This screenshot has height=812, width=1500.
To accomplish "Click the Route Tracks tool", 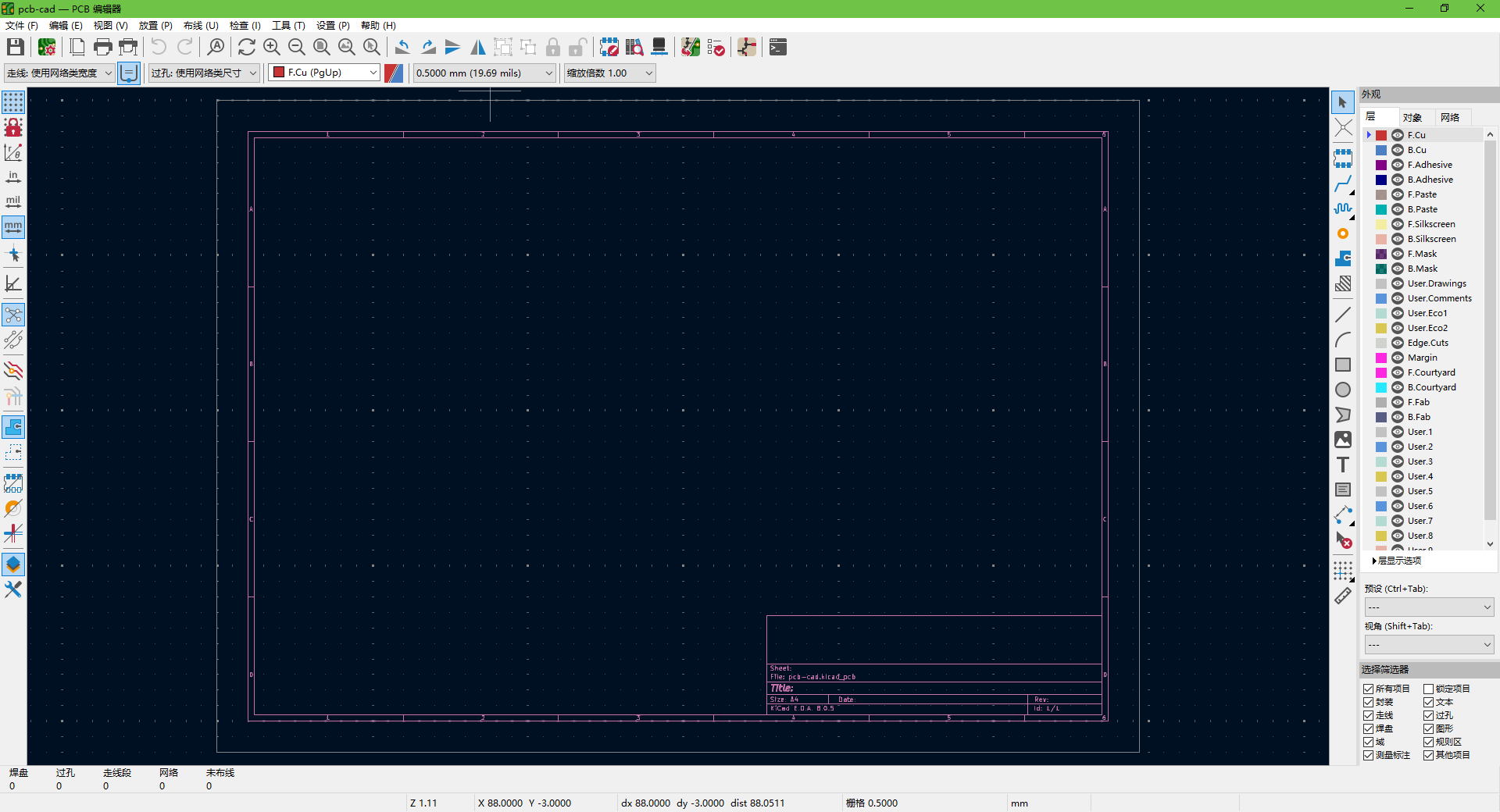I will pos(1342,184).
